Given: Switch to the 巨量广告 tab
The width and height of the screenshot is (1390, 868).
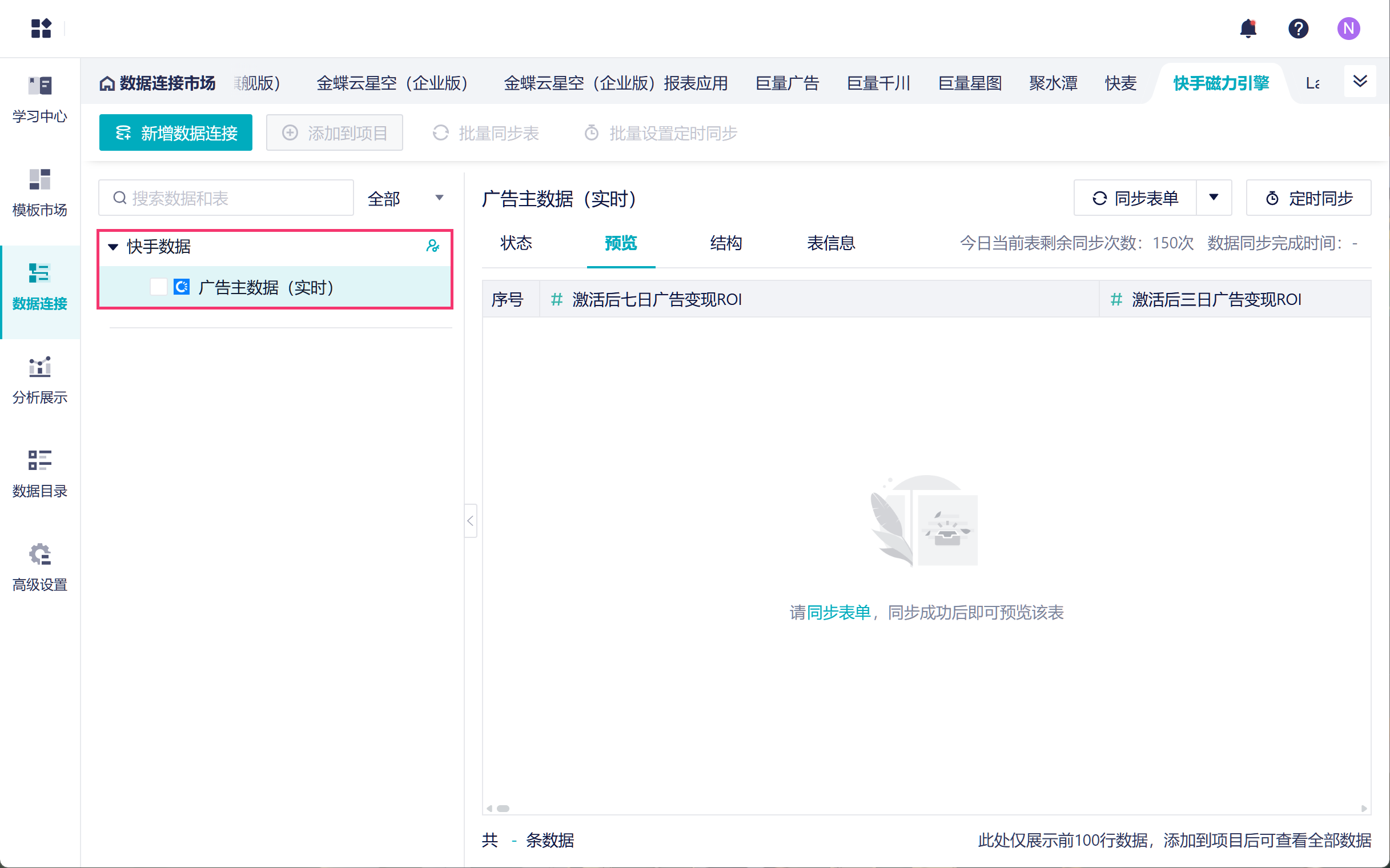Looking at the screenshot, I should 787,83.
